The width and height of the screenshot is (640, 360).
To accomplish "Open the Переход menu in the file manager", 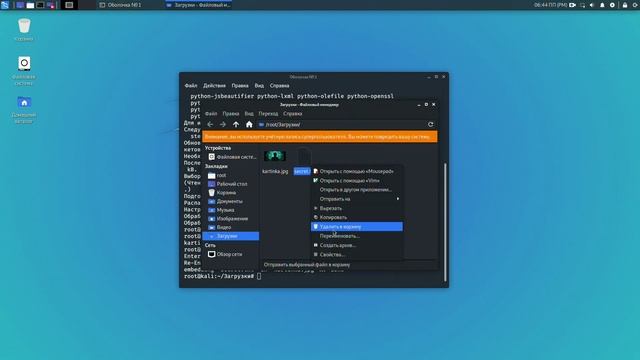I will (x=268, y=113).
